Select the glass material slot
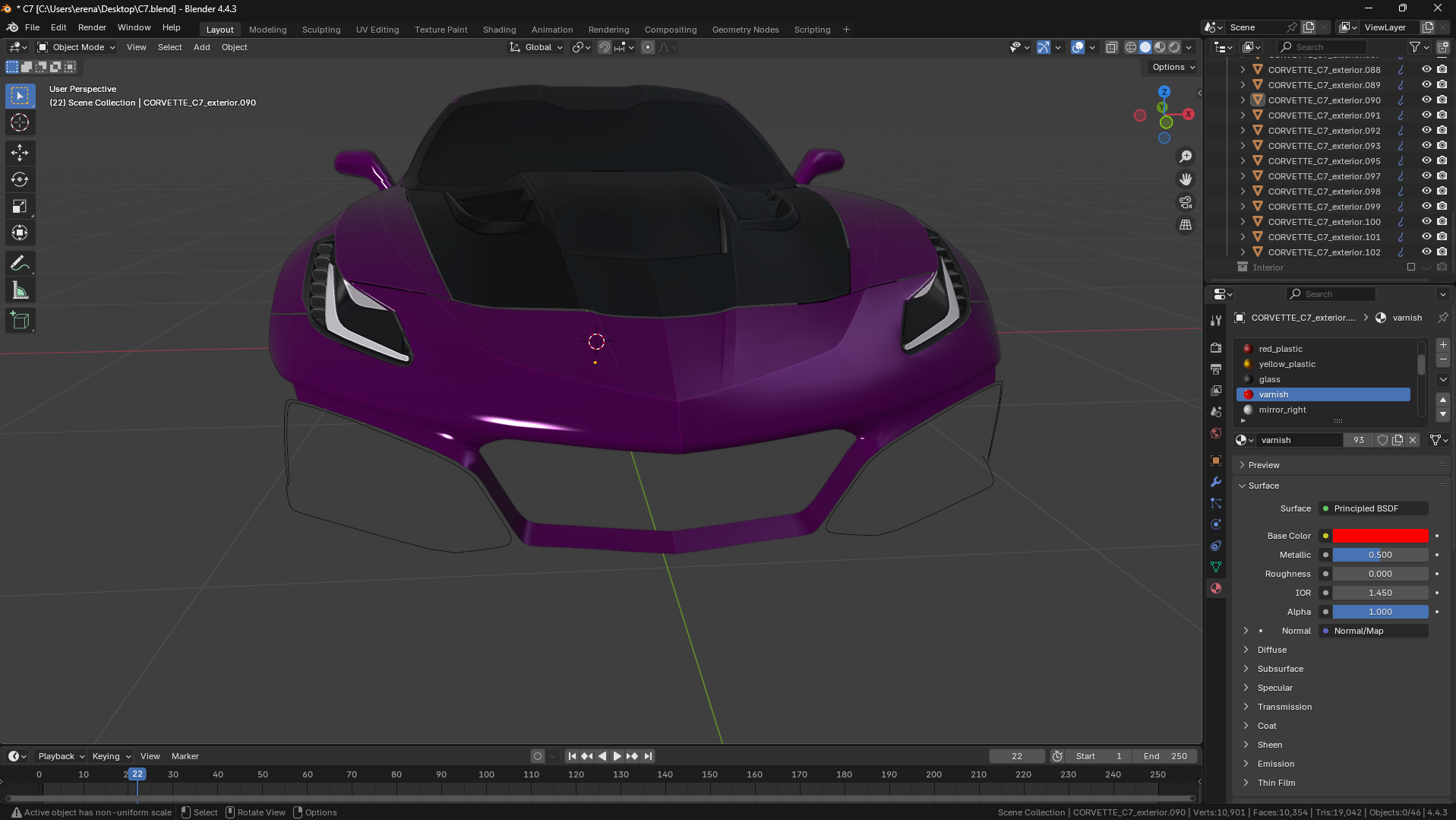This screenshot has width=1456, height=820. coord(1323,379)
